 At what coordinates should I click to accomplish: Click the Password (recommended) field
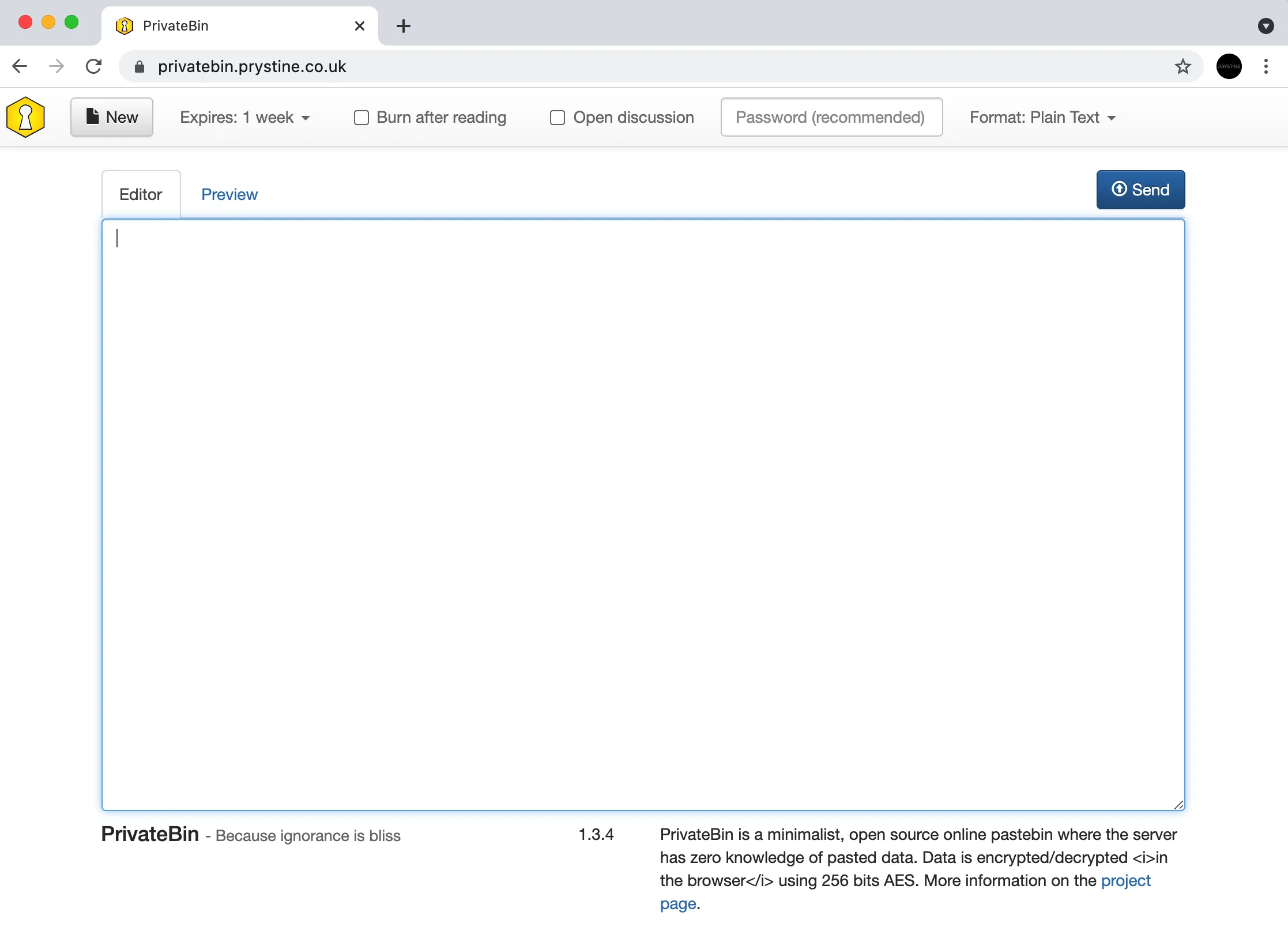coord(831,117)
